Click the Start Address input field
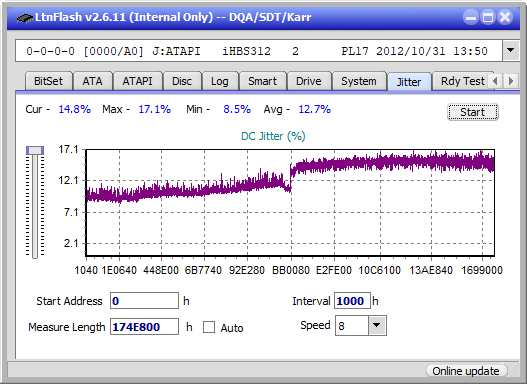 click(145, 301)
